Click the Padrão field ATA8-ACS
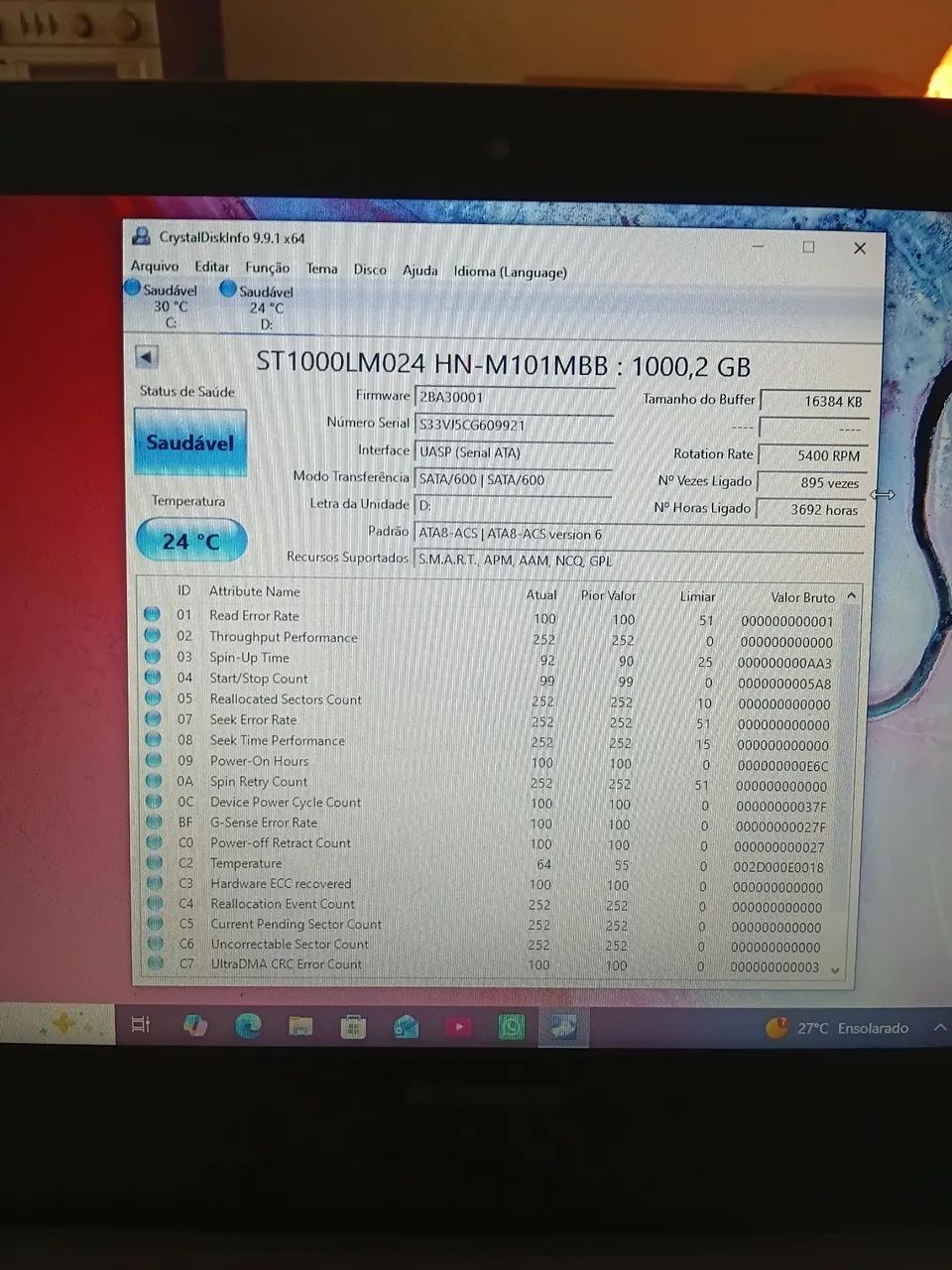The height and width of the screenshot is (1270, 952). coord(639,534)
